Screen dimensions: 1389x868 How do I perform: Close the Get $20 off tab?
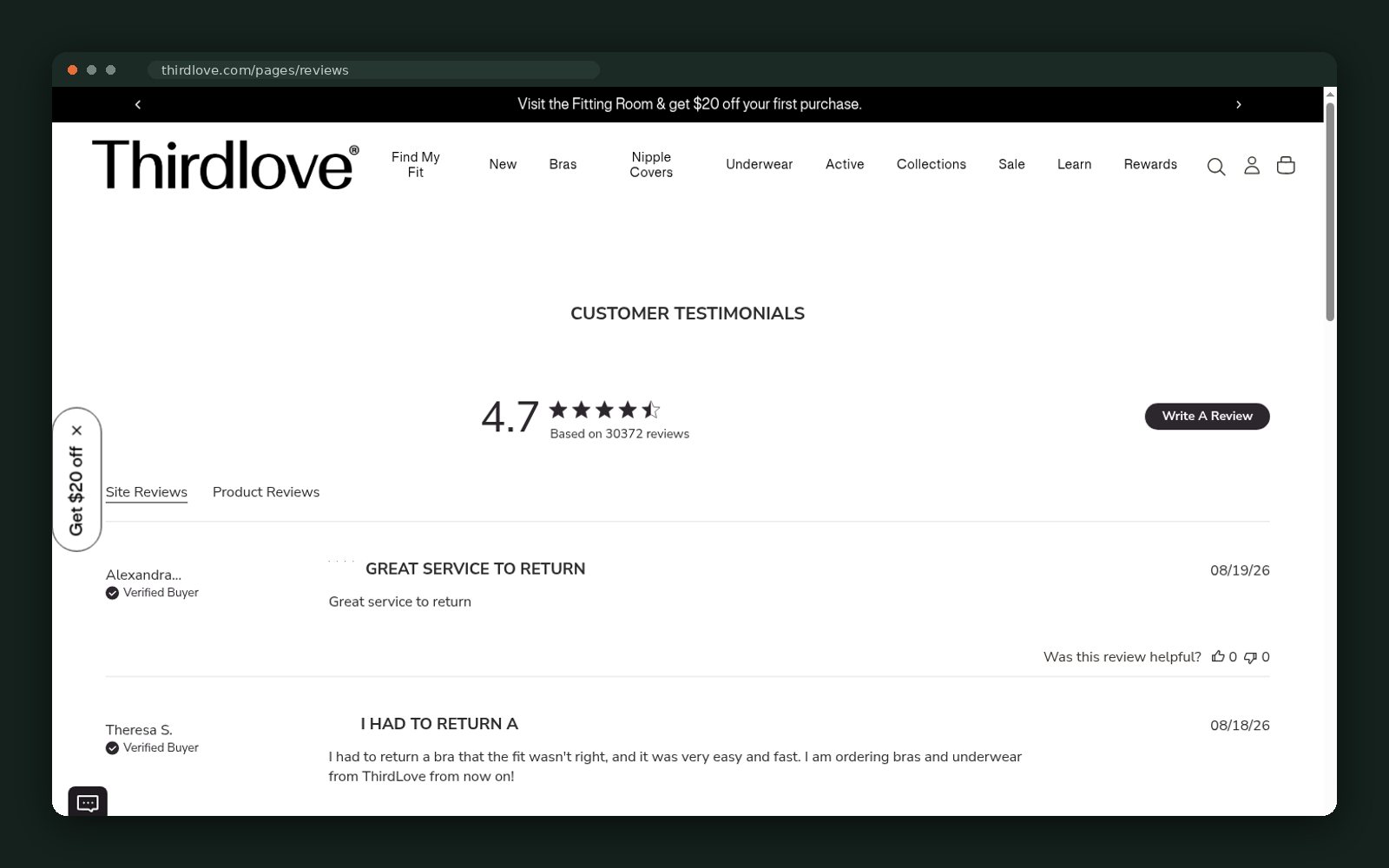click(76, 430)
